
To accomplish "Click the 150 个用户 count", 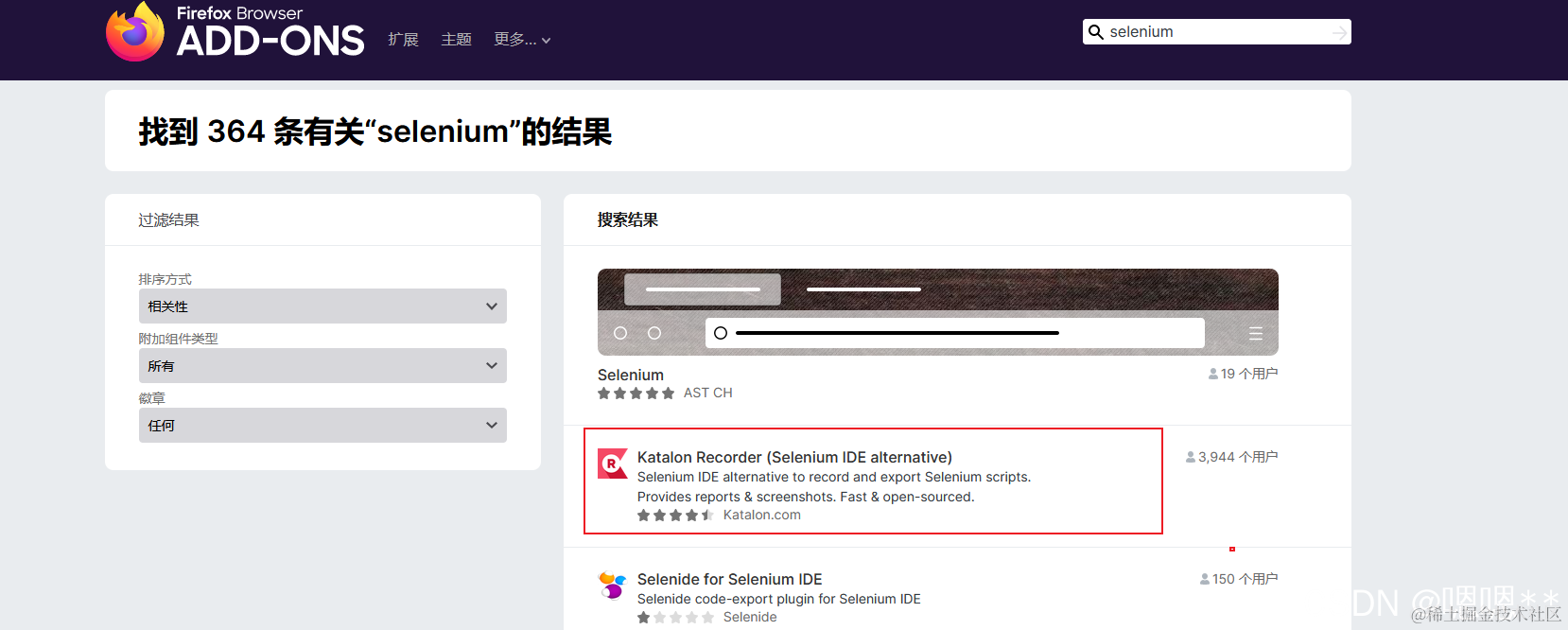I will pyautogui.click(x=1239, y=579).
